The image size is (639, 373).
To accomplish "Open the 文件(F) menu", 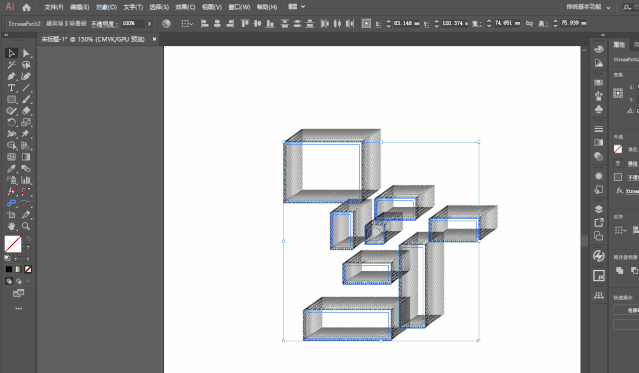I will [x=54, y=7].
